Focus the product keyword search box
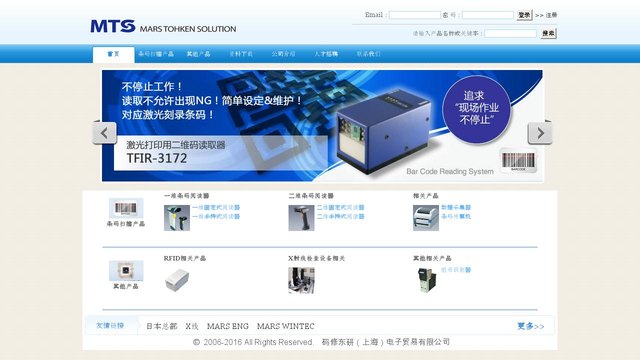The width and height of the screenshot is (640, 360). pyautogui.click(x=511, y=33)
